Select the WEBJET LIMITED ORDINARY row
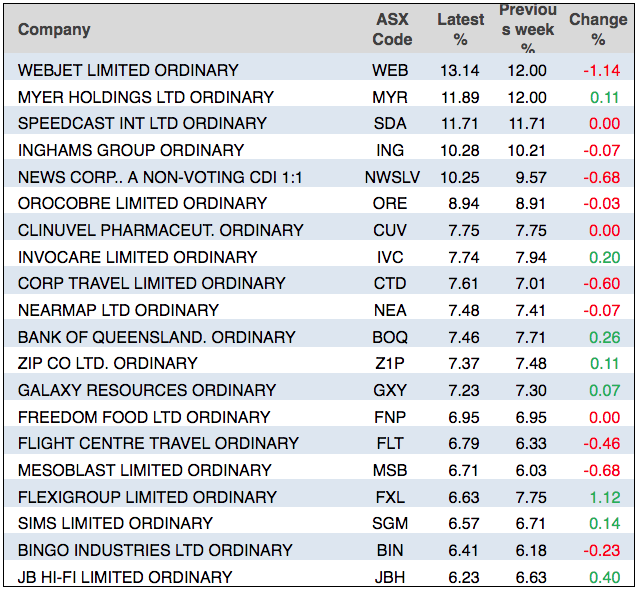The height and width of the screenshot is (592, 641). point(128,70)
